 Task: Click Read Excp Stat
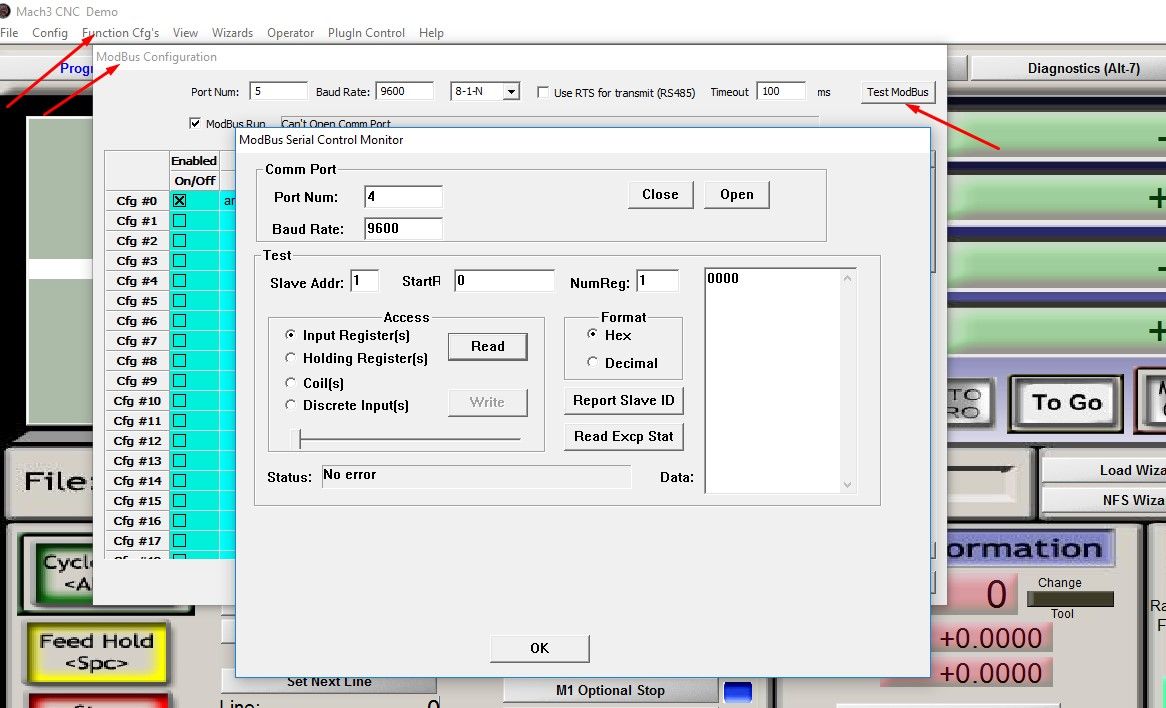tap(623, 436)
